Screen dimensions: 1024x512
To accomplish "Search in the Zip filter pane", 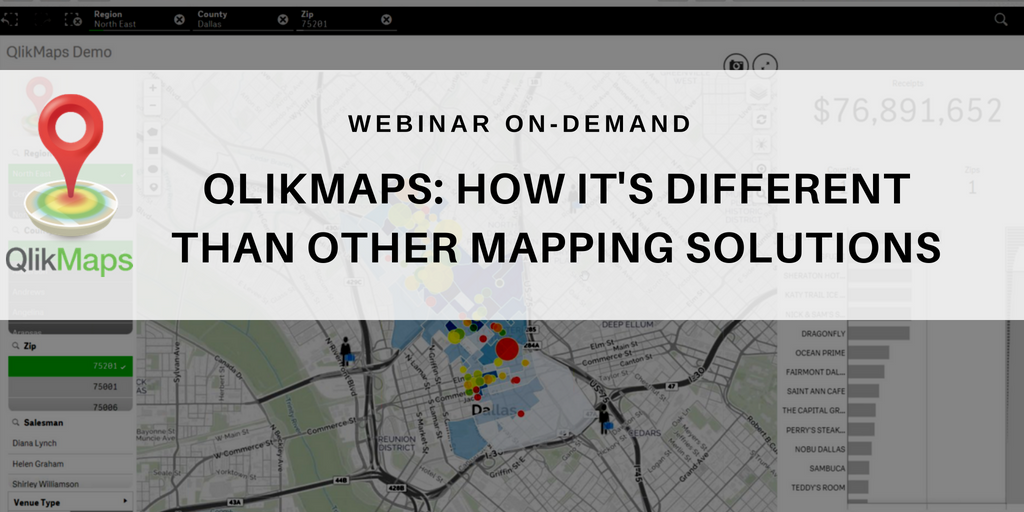I will pyautogui.click(x=16, y=346).
